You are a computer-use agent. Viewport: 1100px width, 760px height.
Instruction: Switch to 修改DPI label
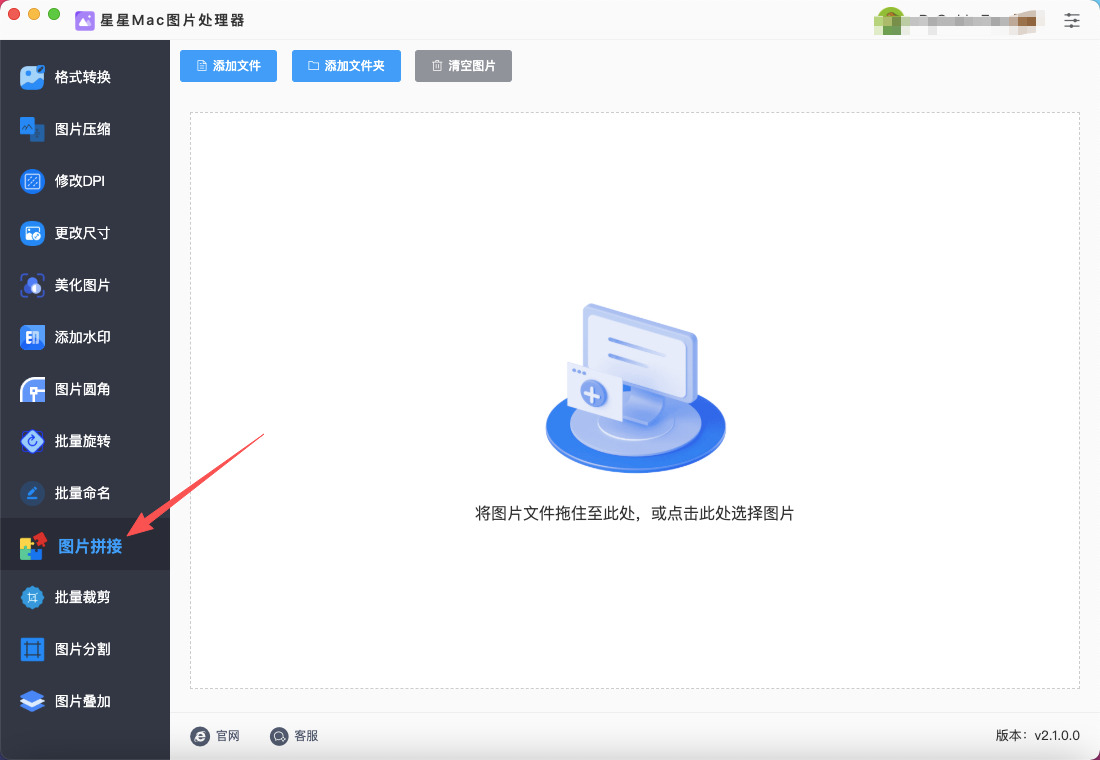(80, 181)
